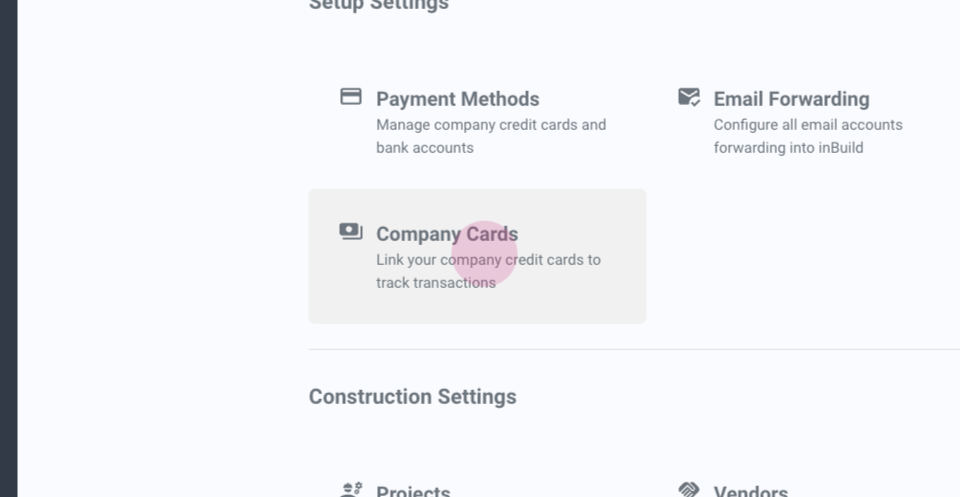Open the Payment Methods settings title
960x497 pixels.
[457, 99]
